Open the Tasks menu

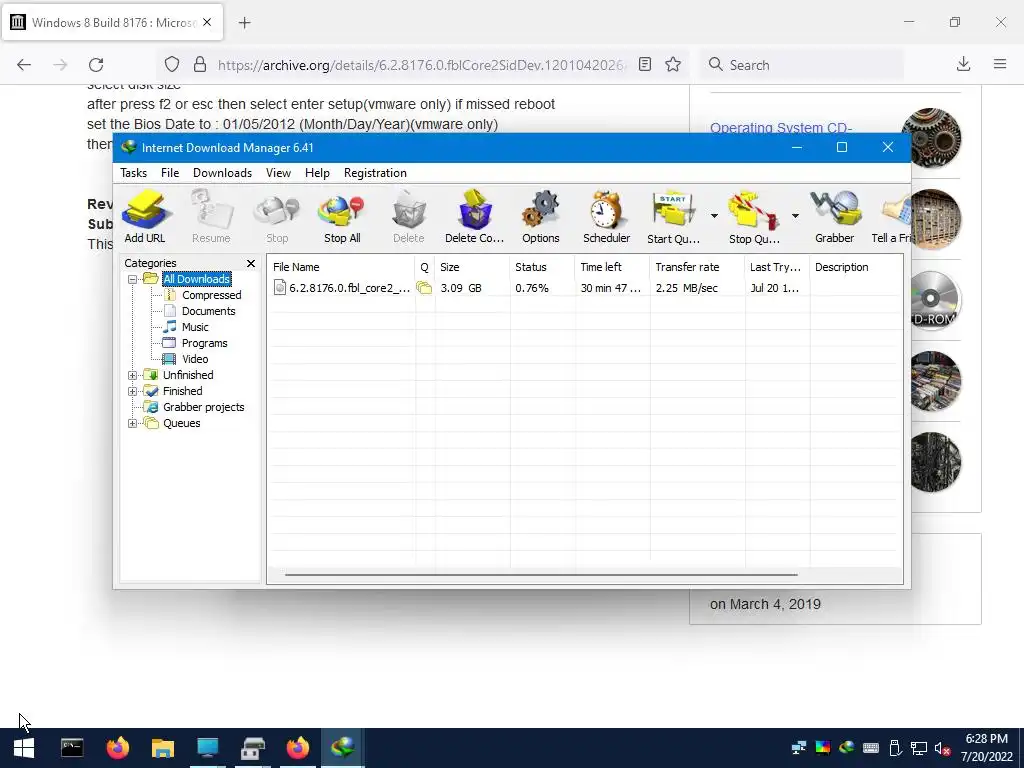click(x=133, y=172)
